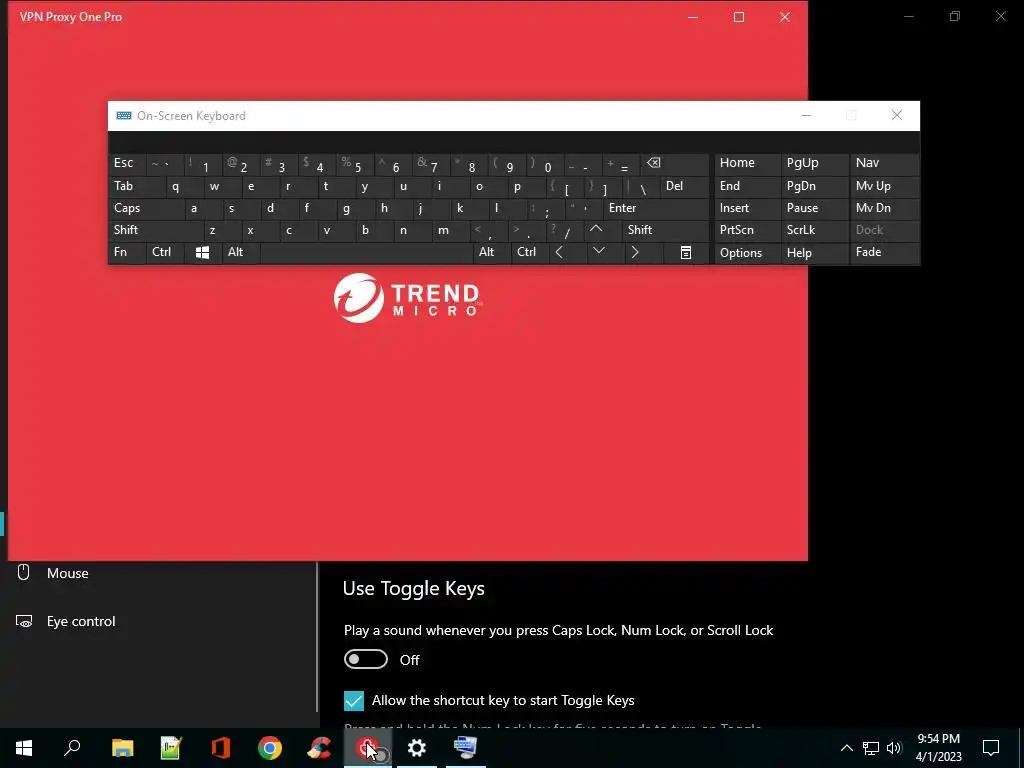Click the Fade key on keyboard
This screenshot has width=1024, height=768.
[884, 253]
